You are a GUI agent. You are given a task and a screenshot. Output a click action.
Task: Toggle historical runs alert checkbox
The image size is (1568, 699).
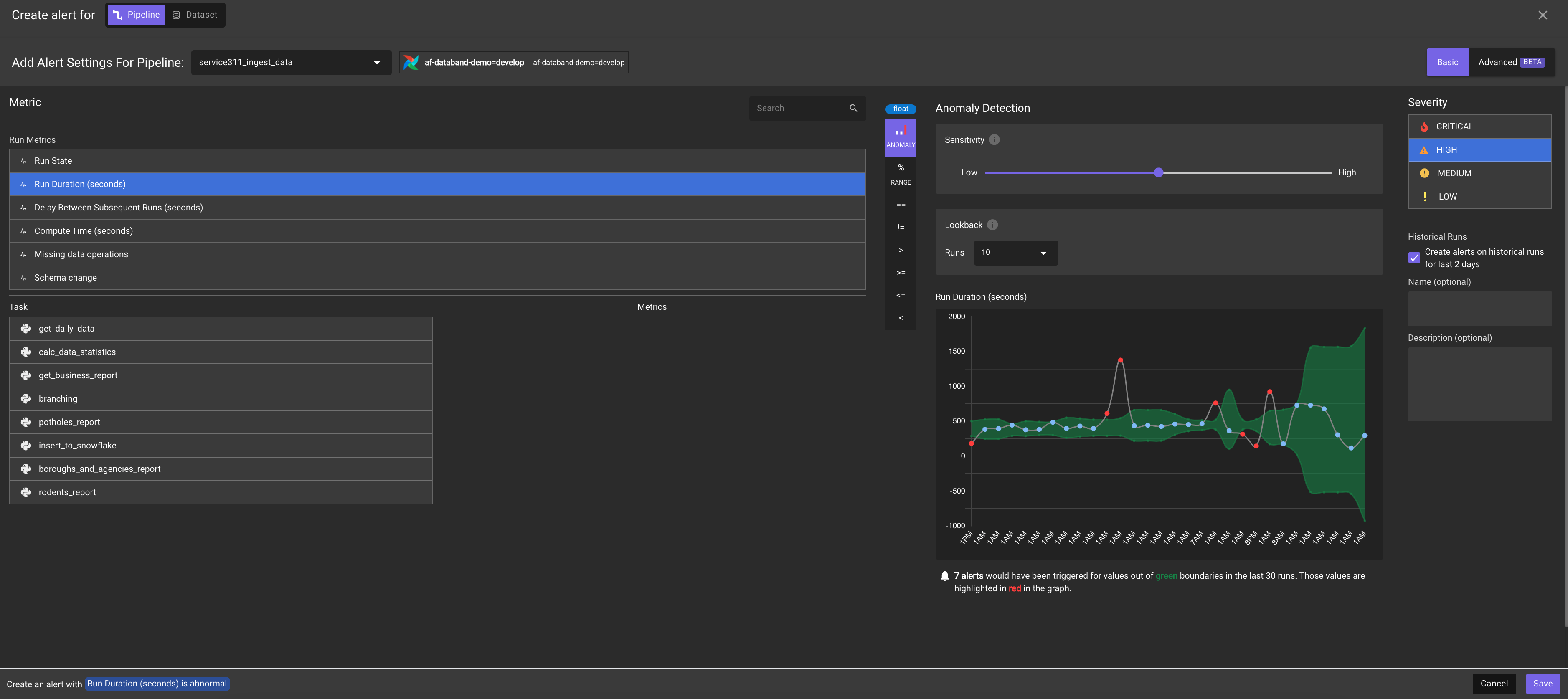[1414, 258]
